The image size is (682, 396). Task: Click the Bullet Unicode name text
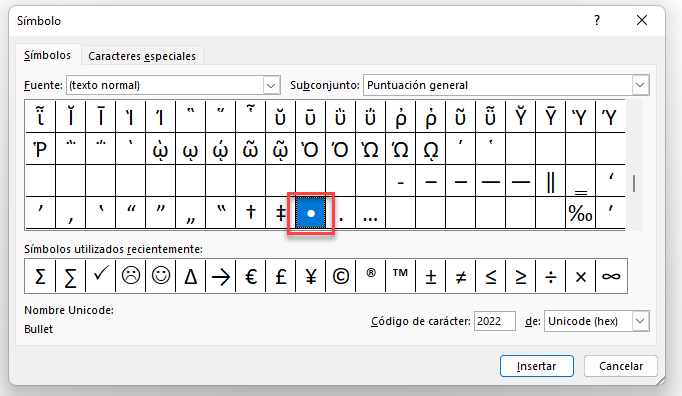click(x=39, y=329)
